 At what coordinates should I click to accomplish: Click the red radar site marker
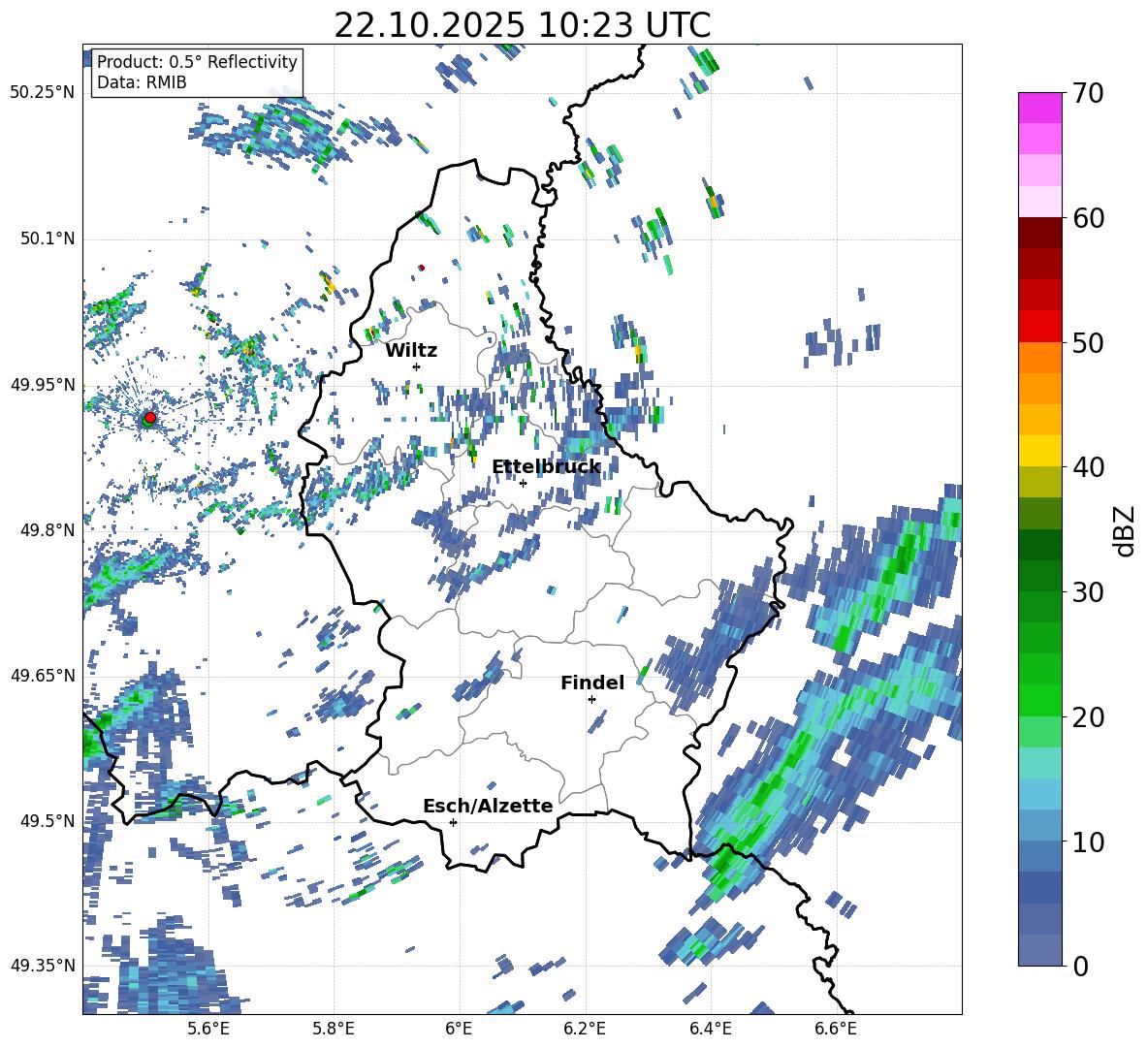coord(150,417)
